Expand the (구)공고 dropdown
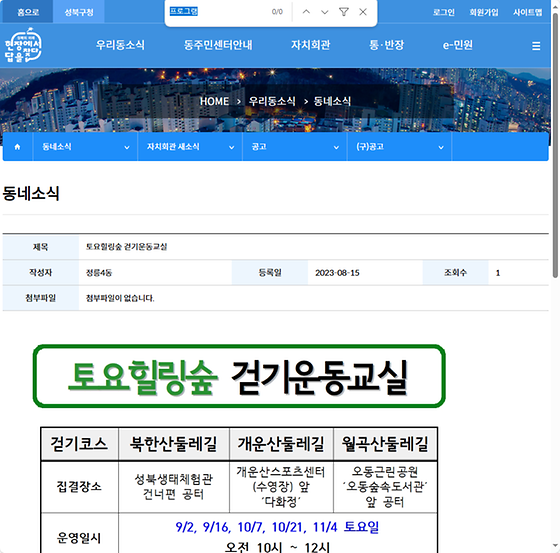The height and width of the screenshot is (553, 560). click(399, 147)
